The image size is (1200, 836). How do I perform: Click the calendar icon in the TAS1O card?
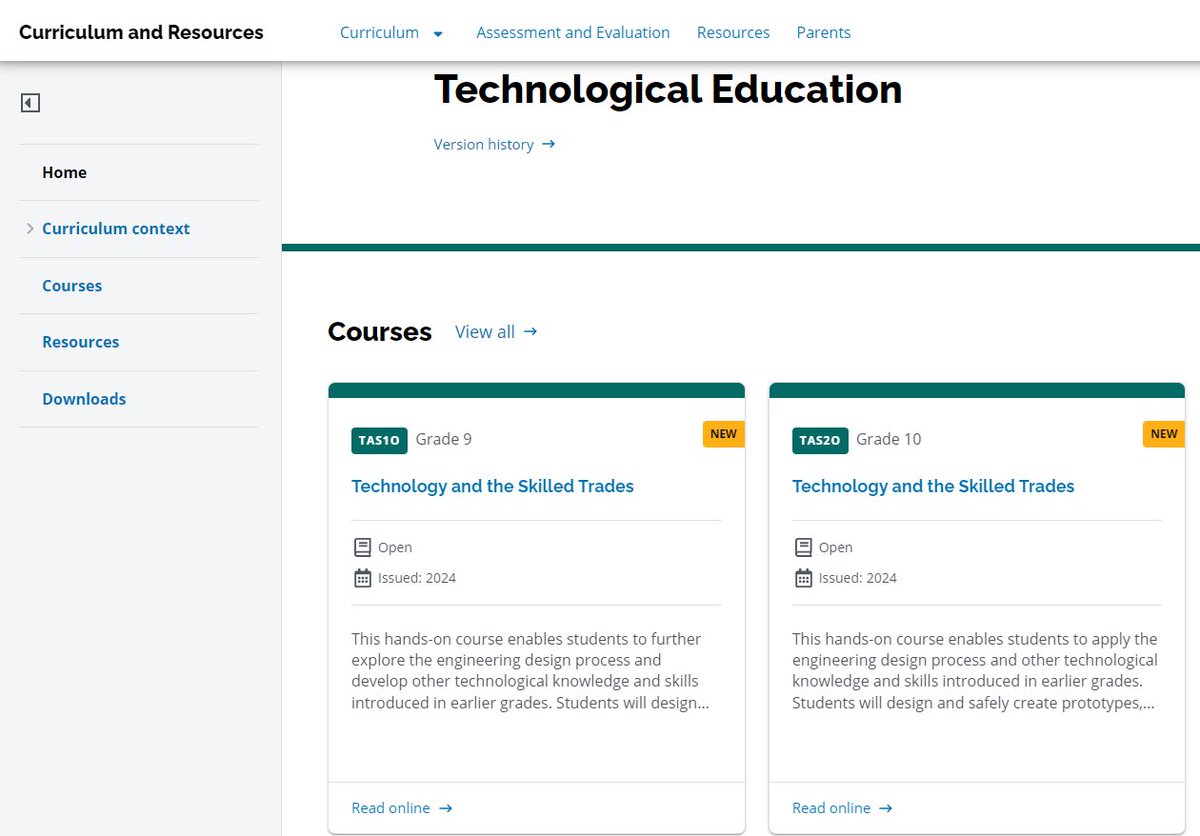coord(362,578)
